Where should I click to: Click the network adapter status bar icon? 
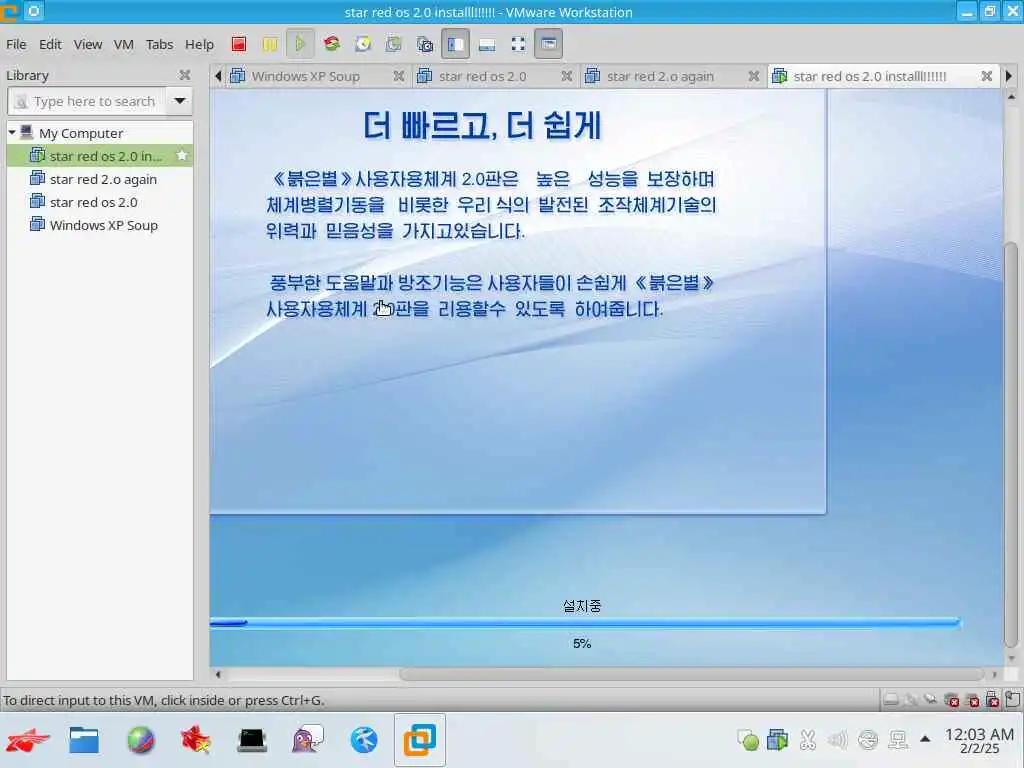(x=931, y=700)
